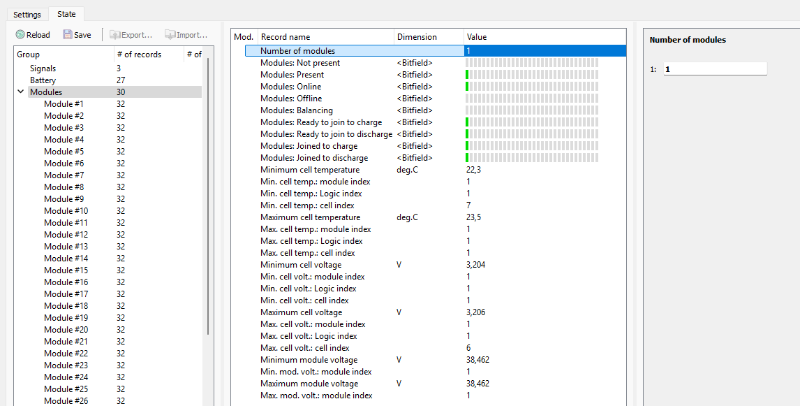The width and height of the screenshot is (800, 406).
Task: Select 'Min. mod. volt.: module index' record
Action: (316, 372)
